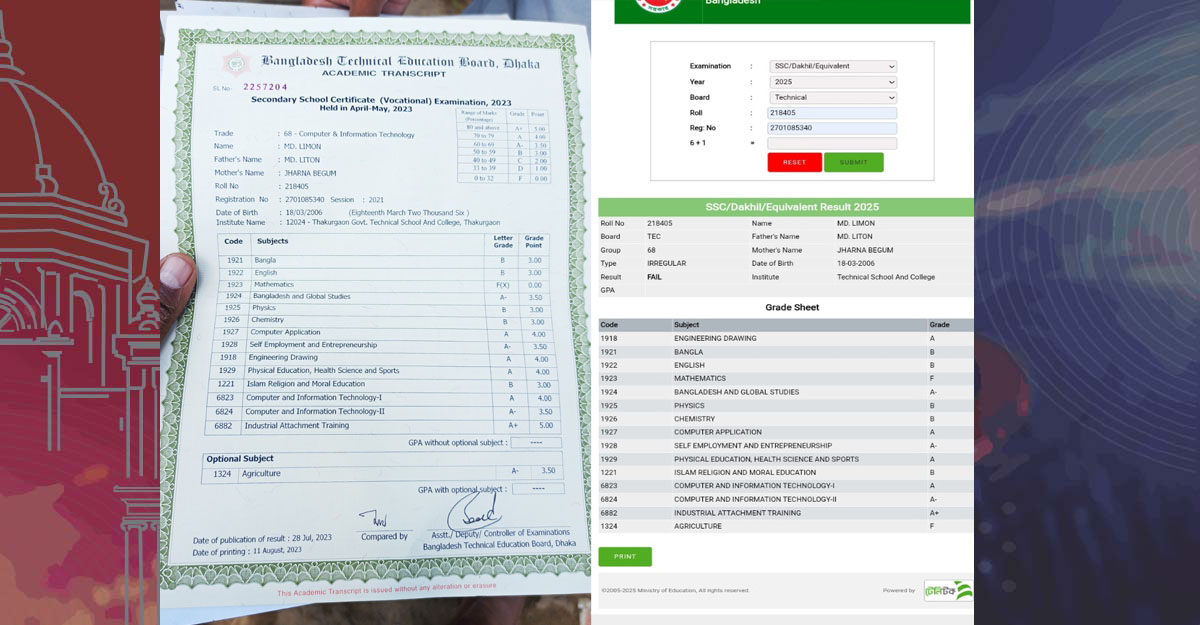Click the building illustration on the left background
Image resolution: width=1200 pixels, height=625 pixels.
click(x=70, y=300)
